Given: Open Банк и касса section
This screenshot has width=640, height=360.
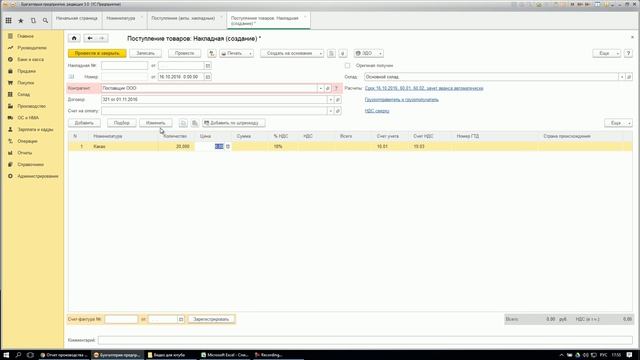Looking at the screenshot, I should click(30, 60).
